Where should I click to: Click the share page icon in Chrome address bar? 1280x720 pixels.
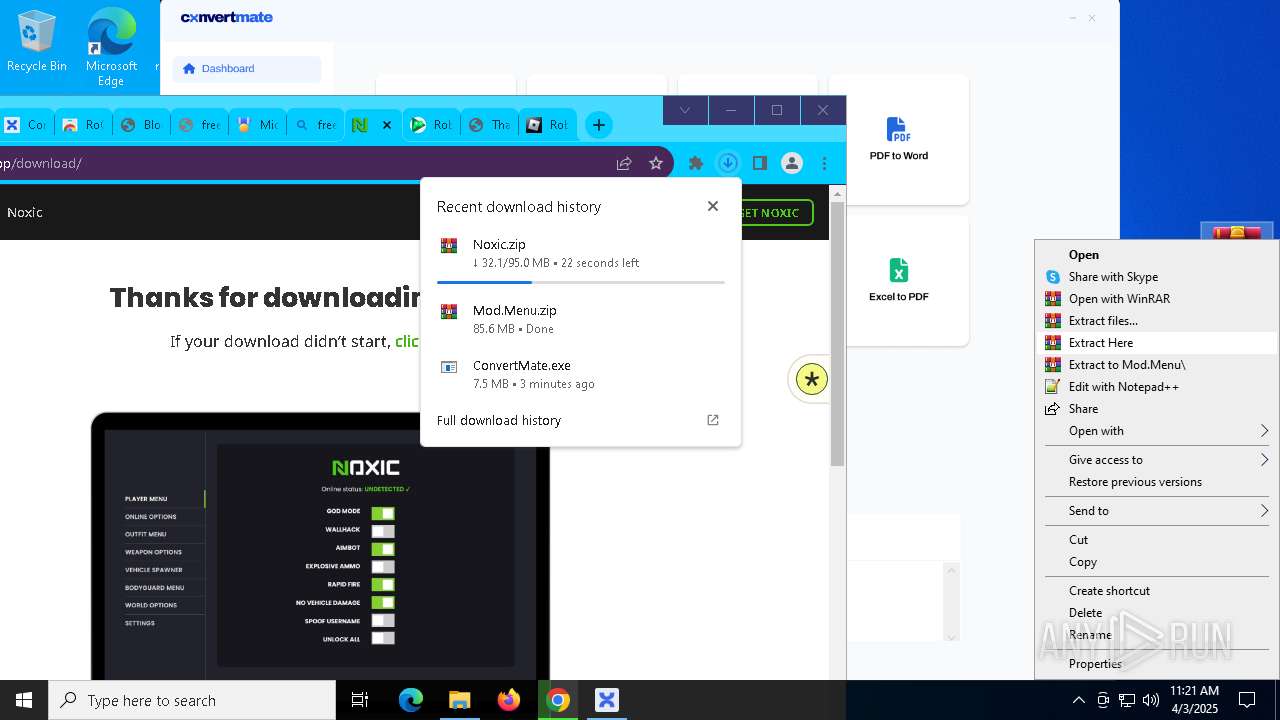click(x=624, y=163)
